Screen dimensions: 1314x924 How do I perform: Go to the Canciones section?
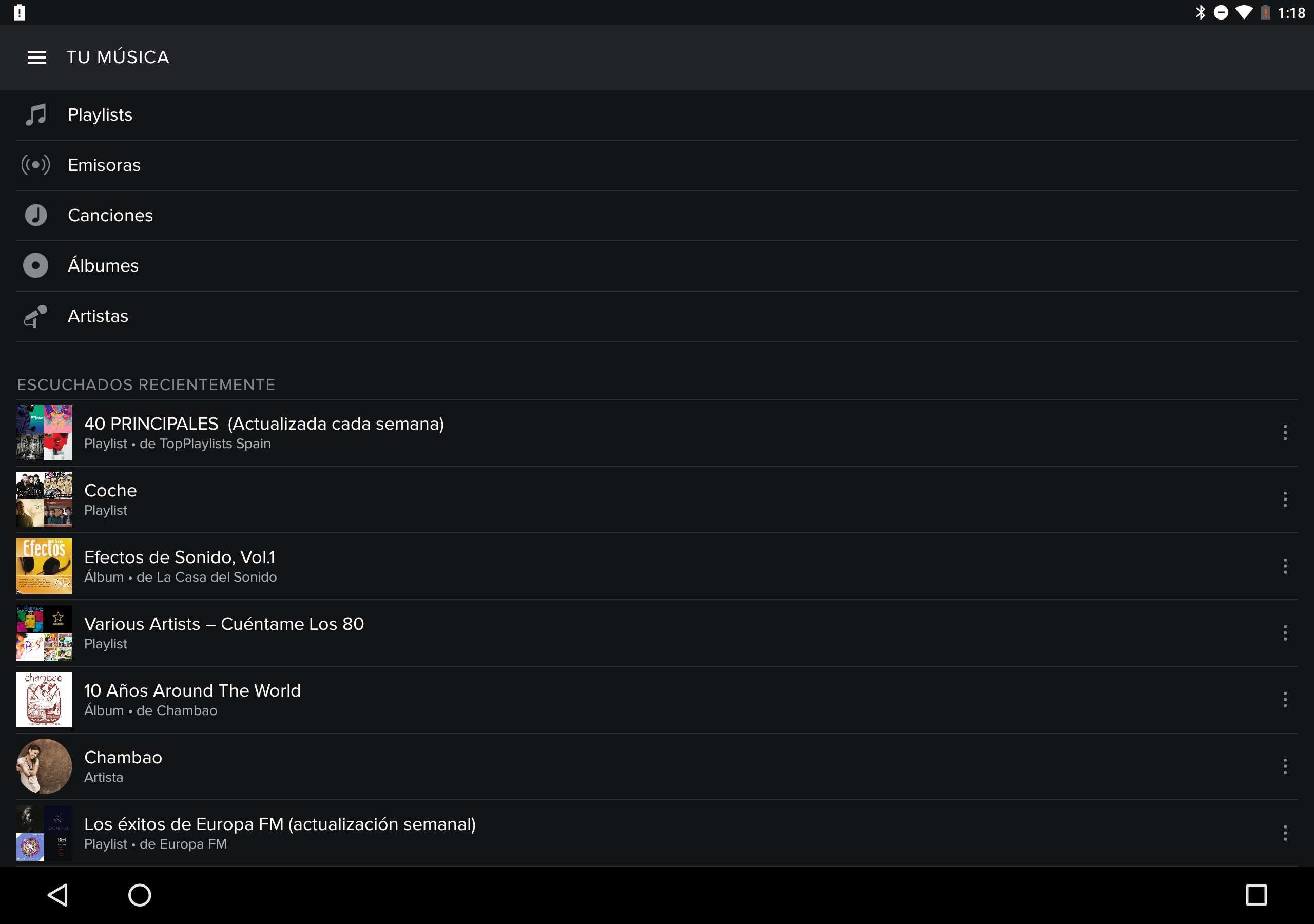click(110, 215)
